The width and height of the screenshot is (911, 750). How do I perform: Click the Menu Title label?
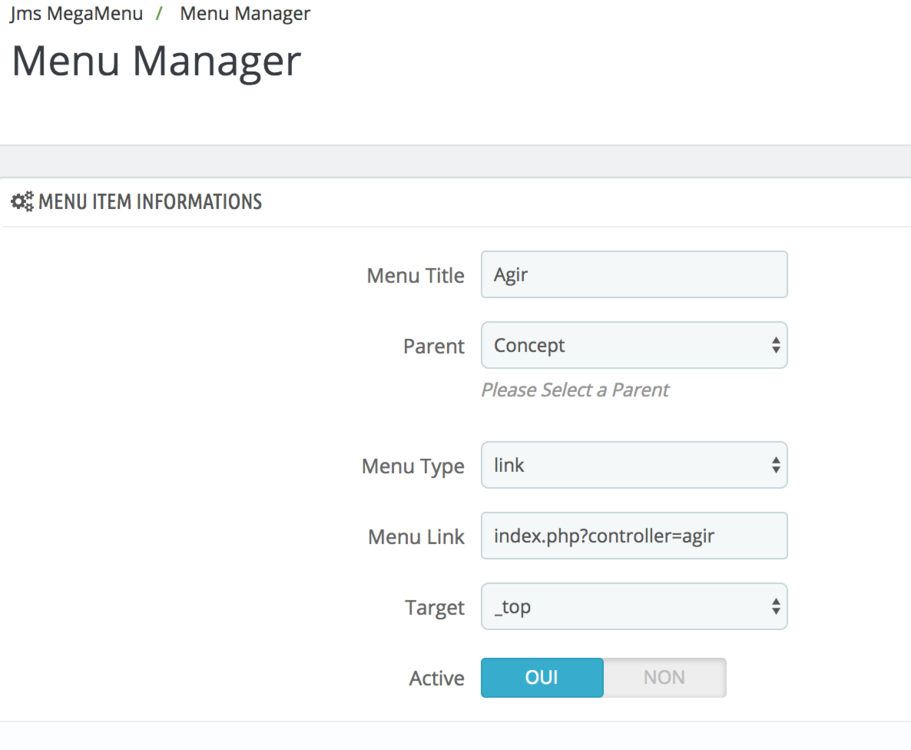pos(415,276)
